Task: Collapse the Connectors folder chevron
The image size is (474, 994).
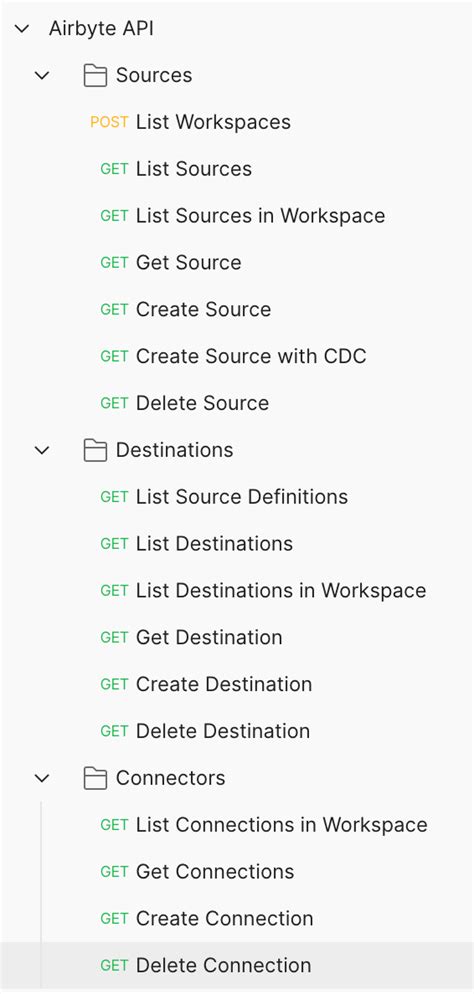Action: tap(42, 778)
